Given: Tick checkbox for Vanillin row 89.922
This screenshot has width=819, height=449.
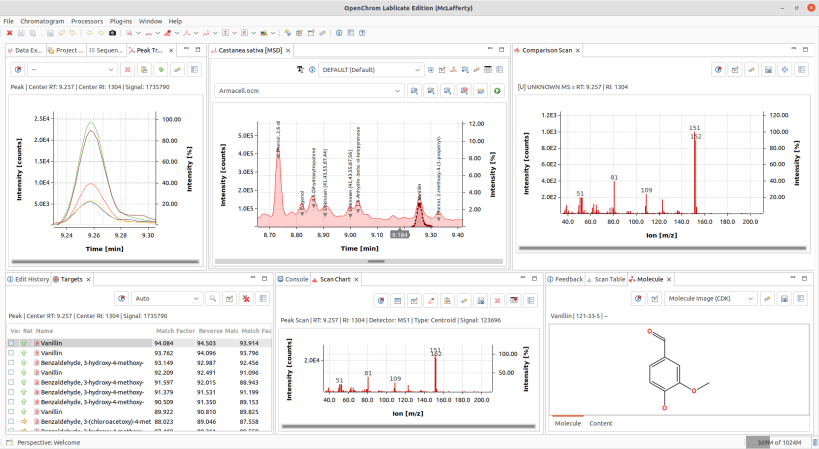Looking at the screenshot, I should pos(11,412).
